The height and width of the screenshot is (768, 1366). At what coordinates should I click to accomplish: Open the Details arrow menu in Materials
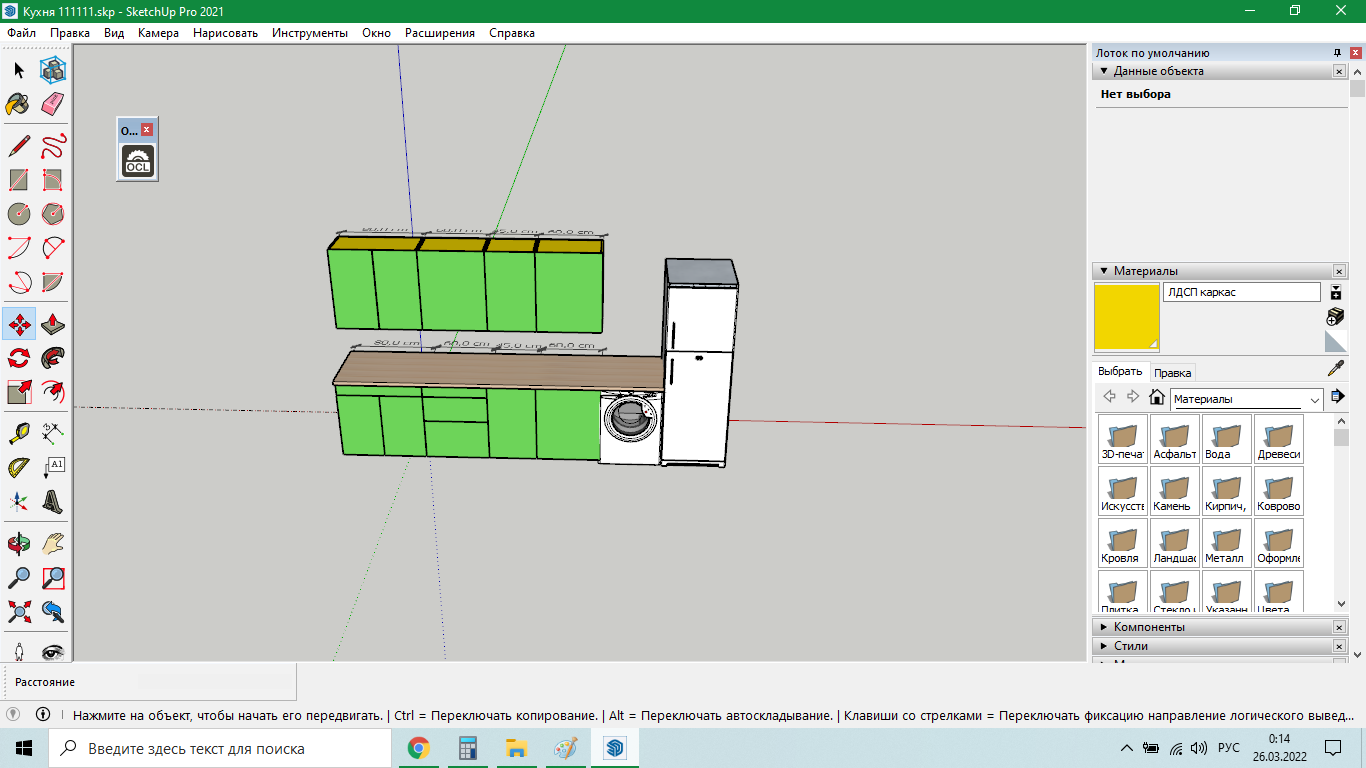point(1337,397)
